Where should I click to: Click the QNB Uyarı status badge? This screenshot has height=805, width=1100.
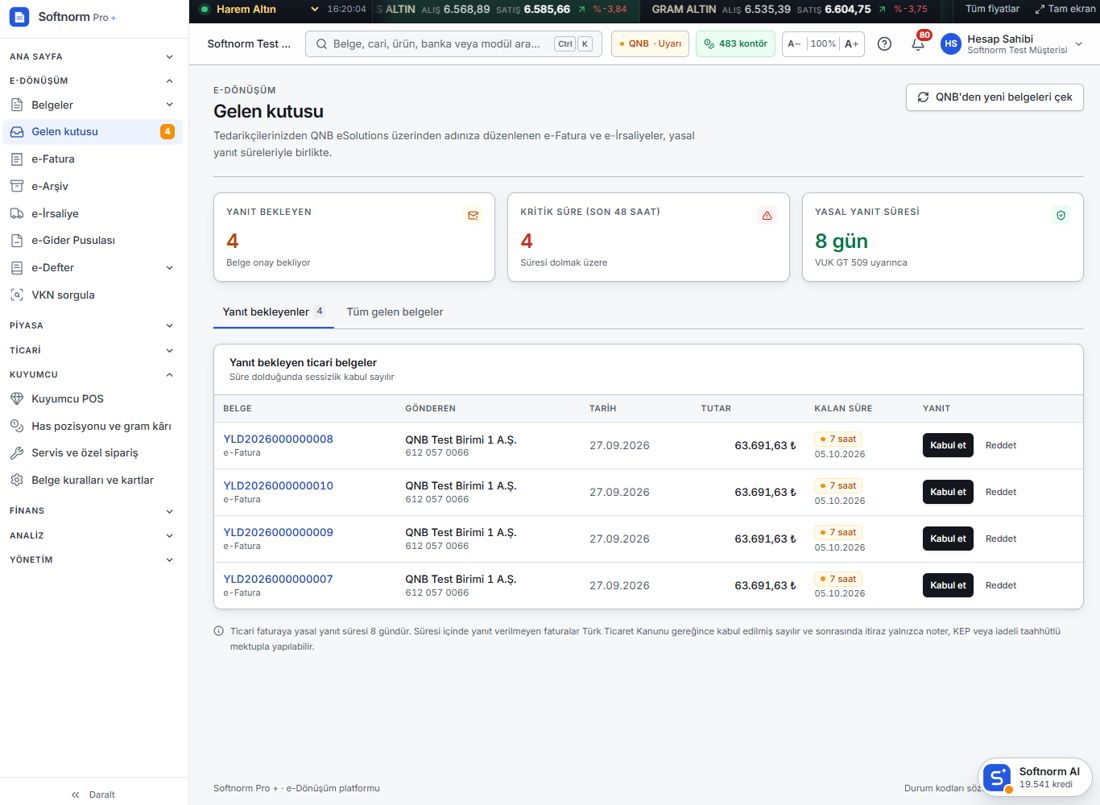pyautogui.click(x=650, y=44)
